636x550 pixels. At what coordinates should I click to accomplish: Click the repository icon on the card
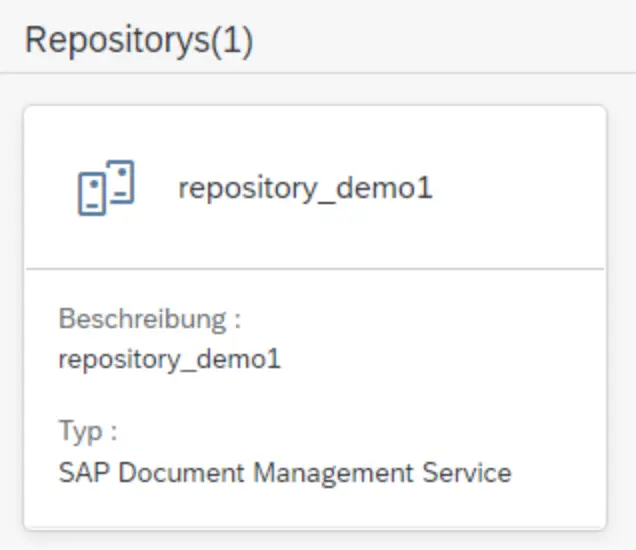pos(106,188)
